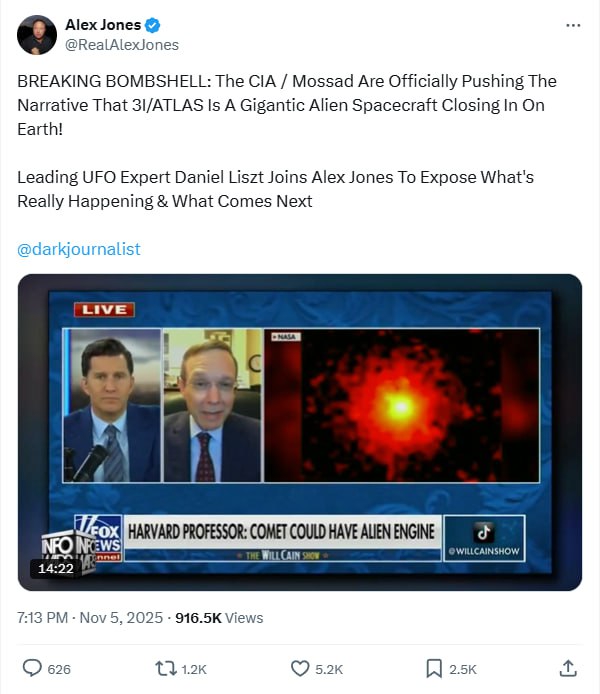
Task: Open the @darkjournalist mention link
Action: point(79,249)
